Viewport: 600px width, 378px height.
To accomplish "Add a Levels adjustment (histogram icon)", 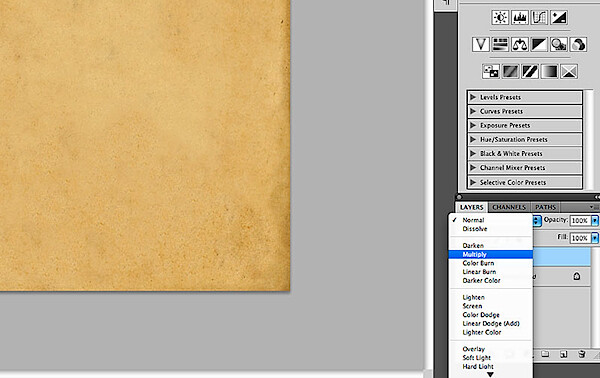I will [520, 18].
